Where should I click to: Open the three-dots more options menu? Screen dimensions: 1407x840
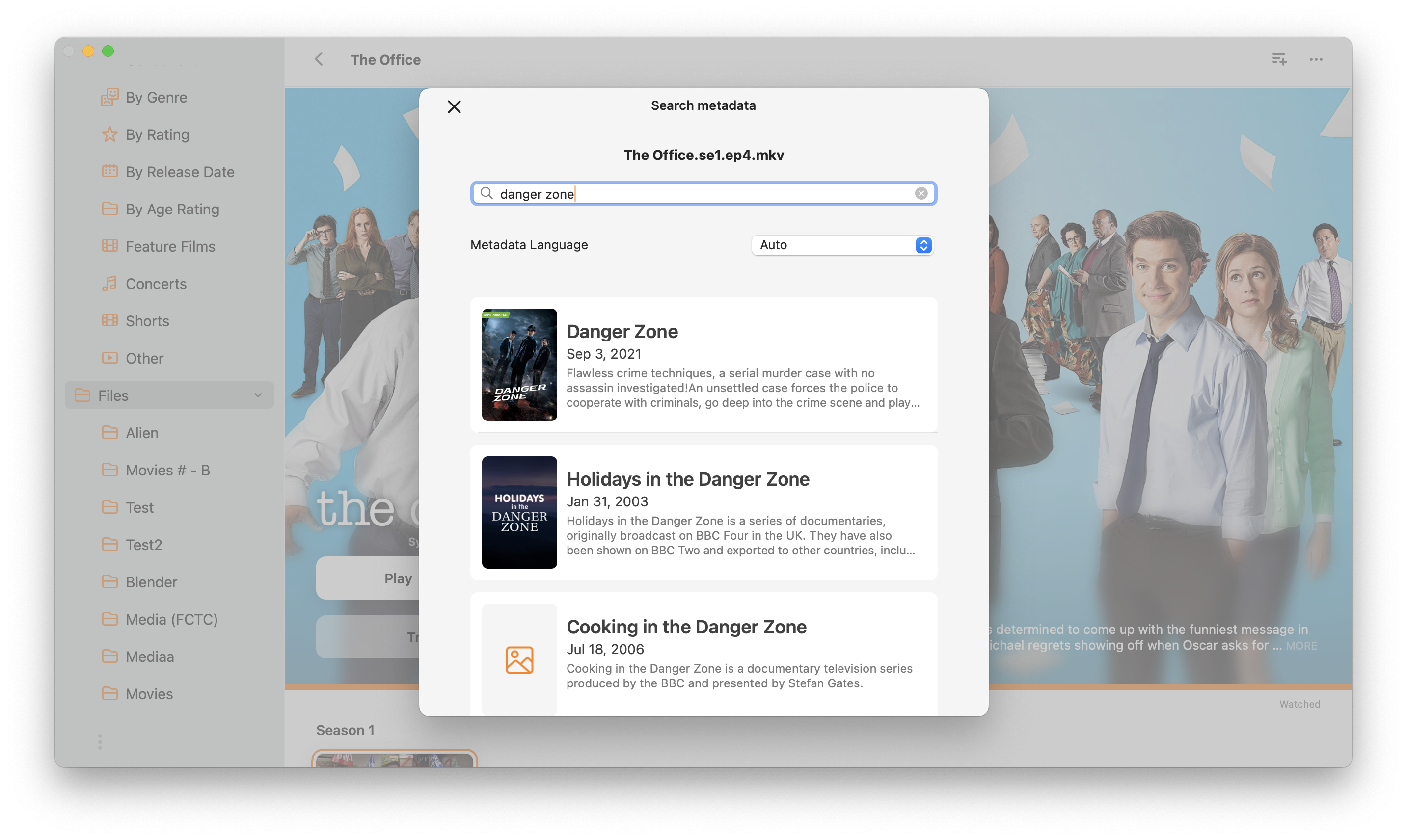(x=1316, y=59)
